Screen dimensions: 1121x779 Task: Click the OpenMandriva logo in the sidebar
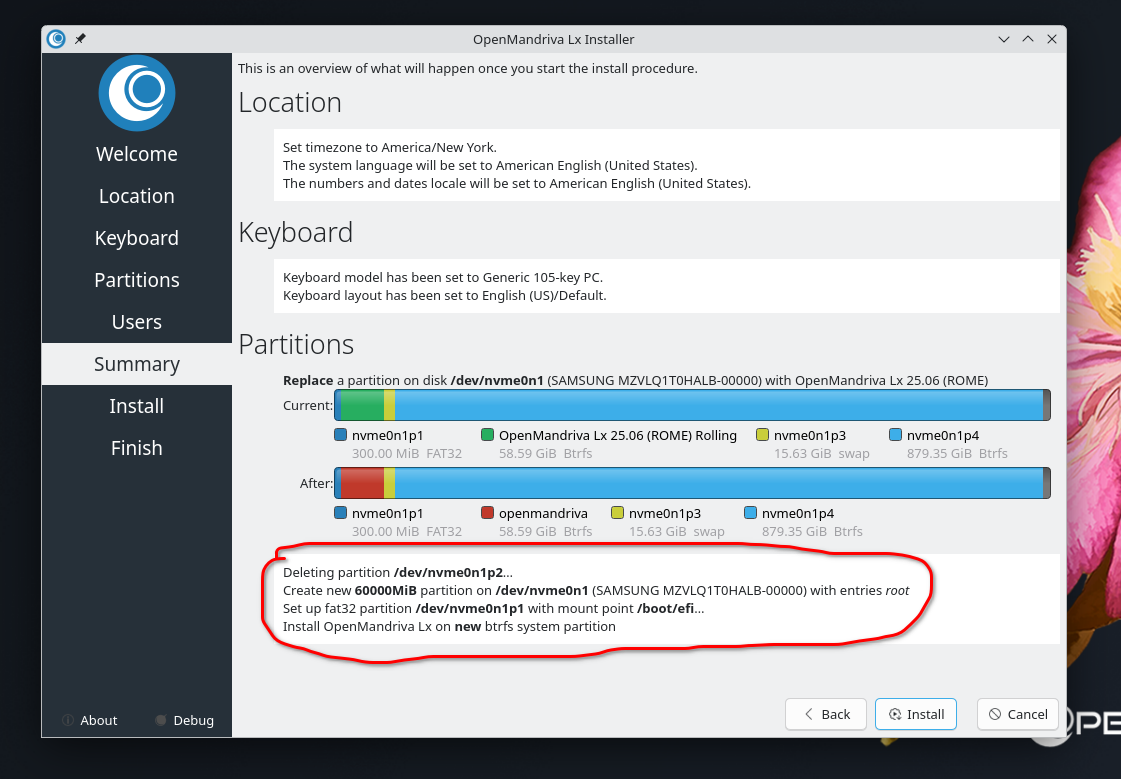(x=137, y=93)
